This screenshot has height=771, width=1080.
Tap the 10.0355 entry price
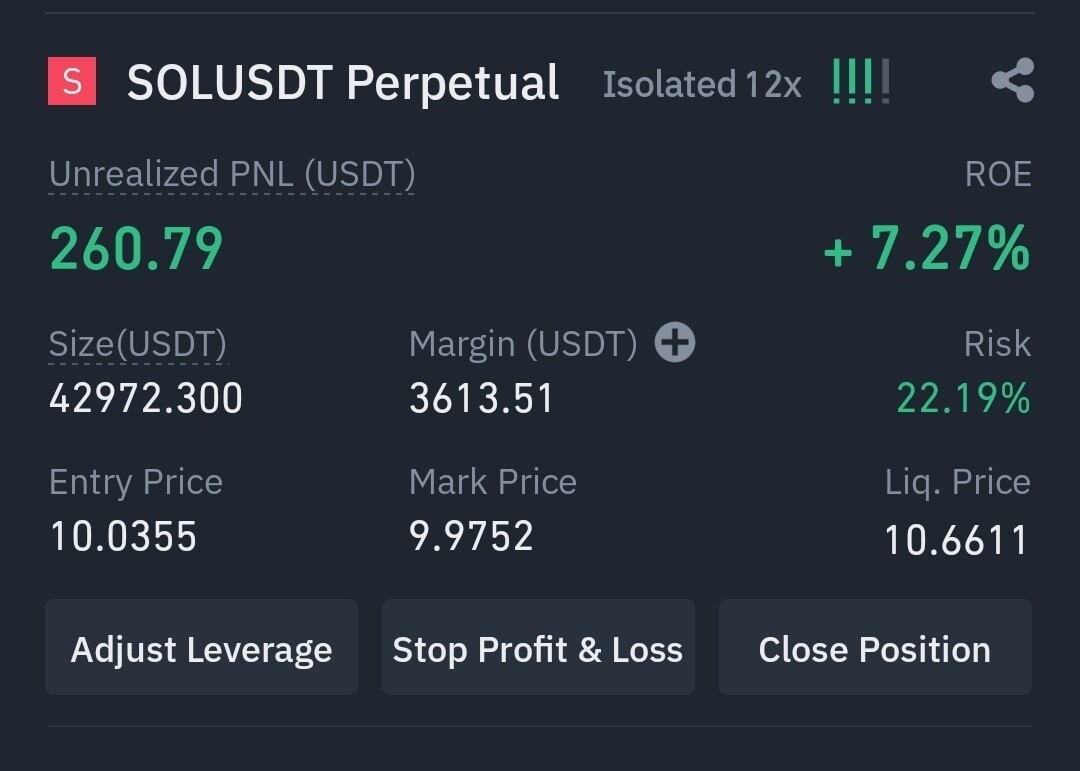pos(123,536)
